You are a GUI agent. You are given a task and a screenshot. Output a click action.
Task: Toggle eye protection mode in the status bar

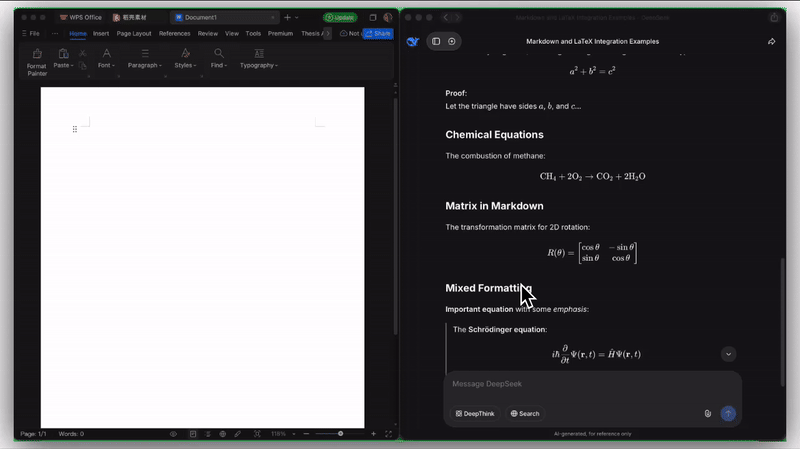(174, 434)
